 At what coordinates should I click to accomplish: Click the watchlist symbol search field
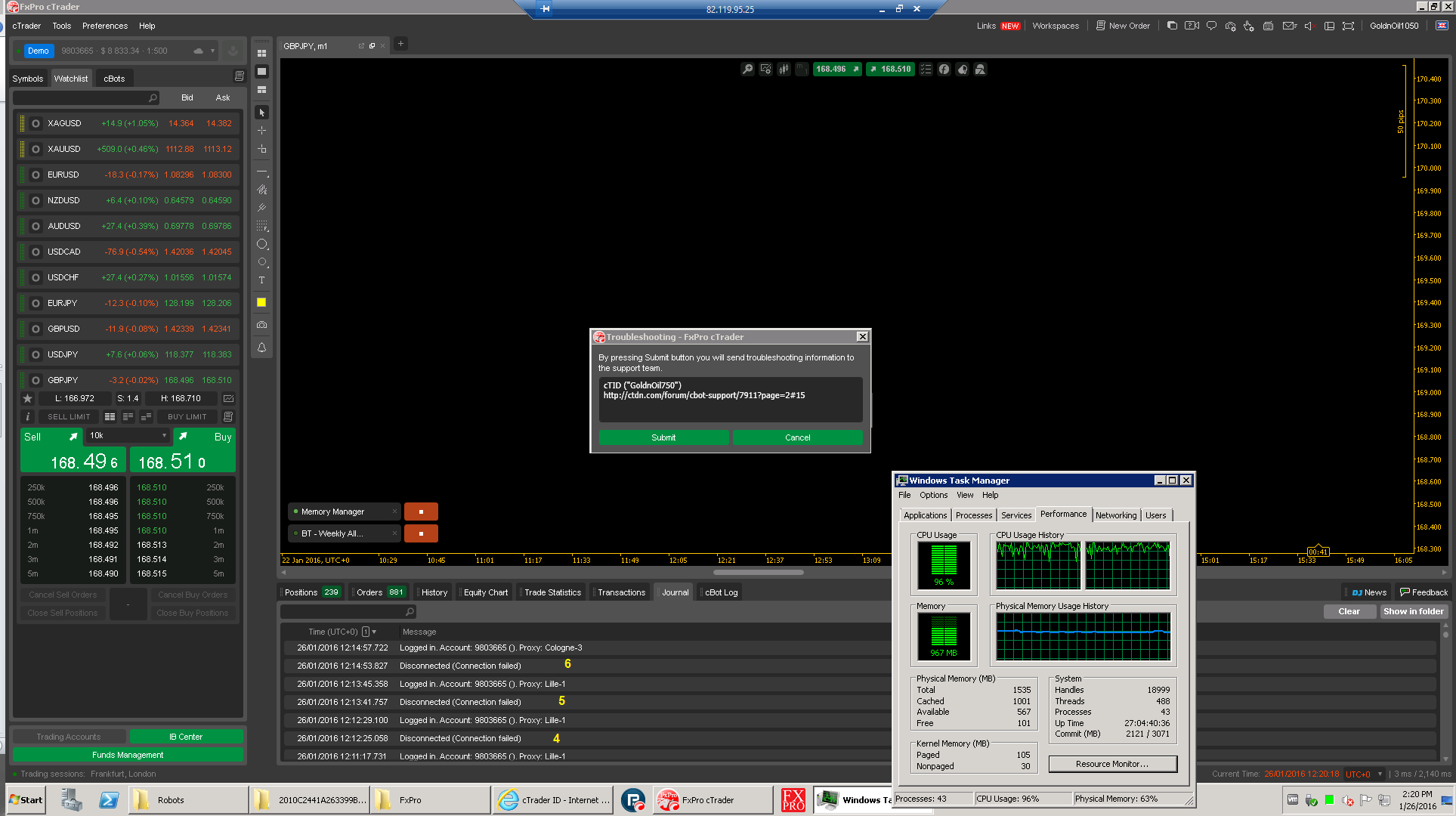coord(85,97)
